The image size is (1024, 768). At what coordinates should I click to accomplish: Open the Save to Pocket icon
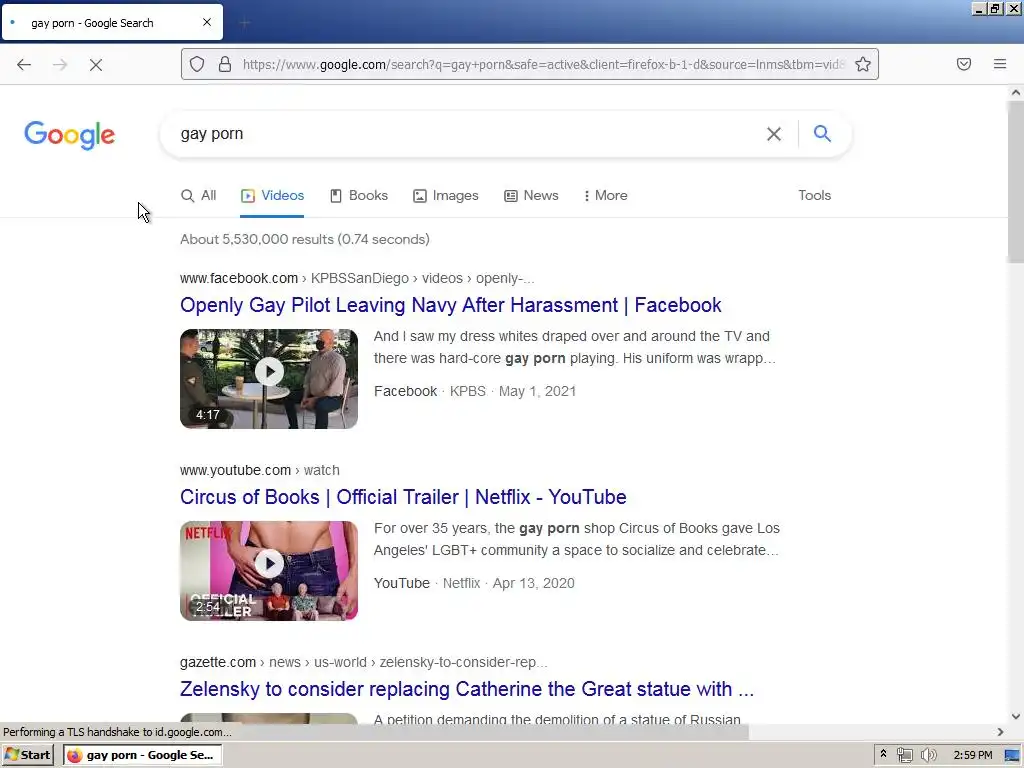coord(964,64)
